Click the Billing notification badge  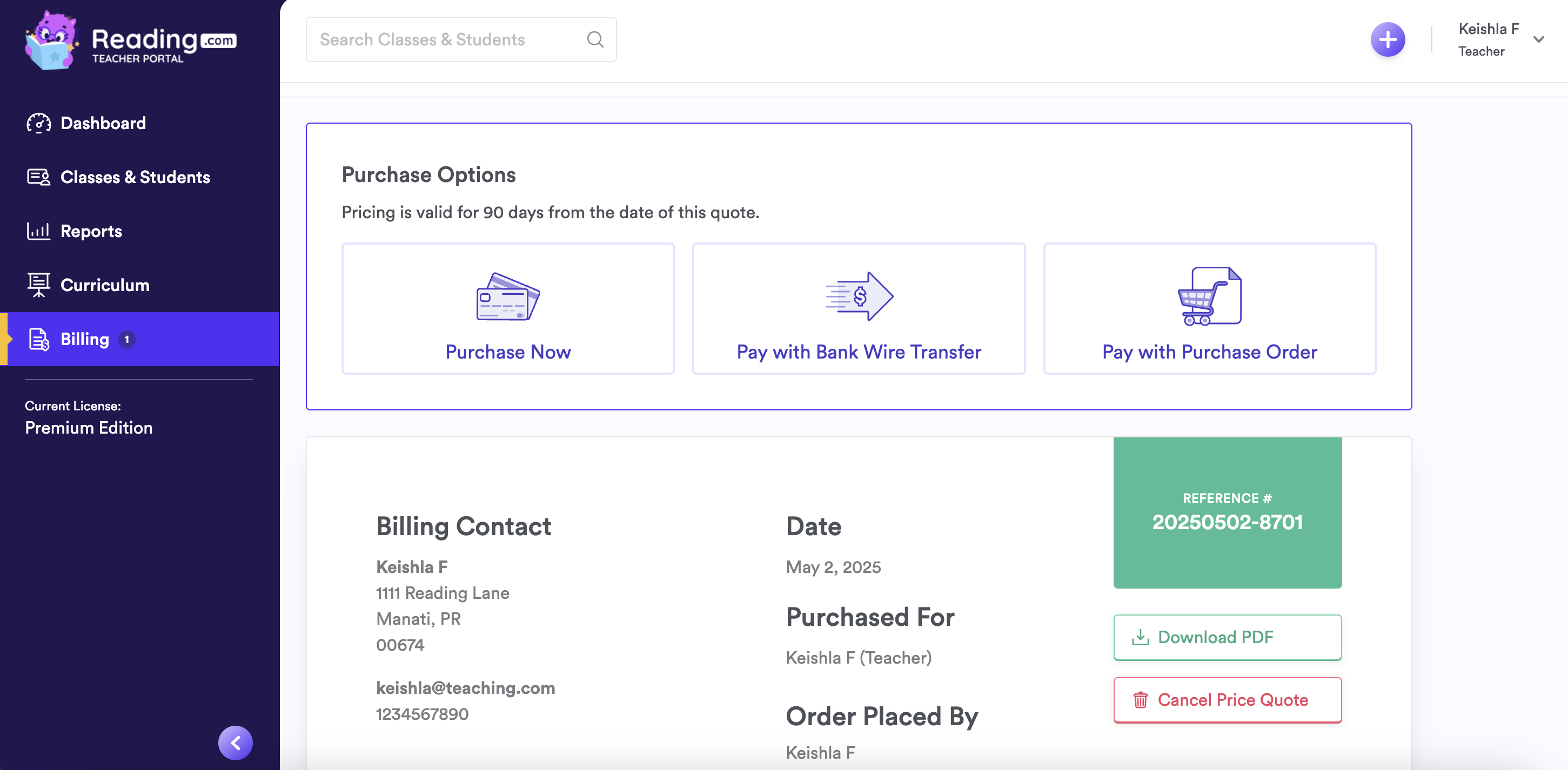(x=126, y=340)
